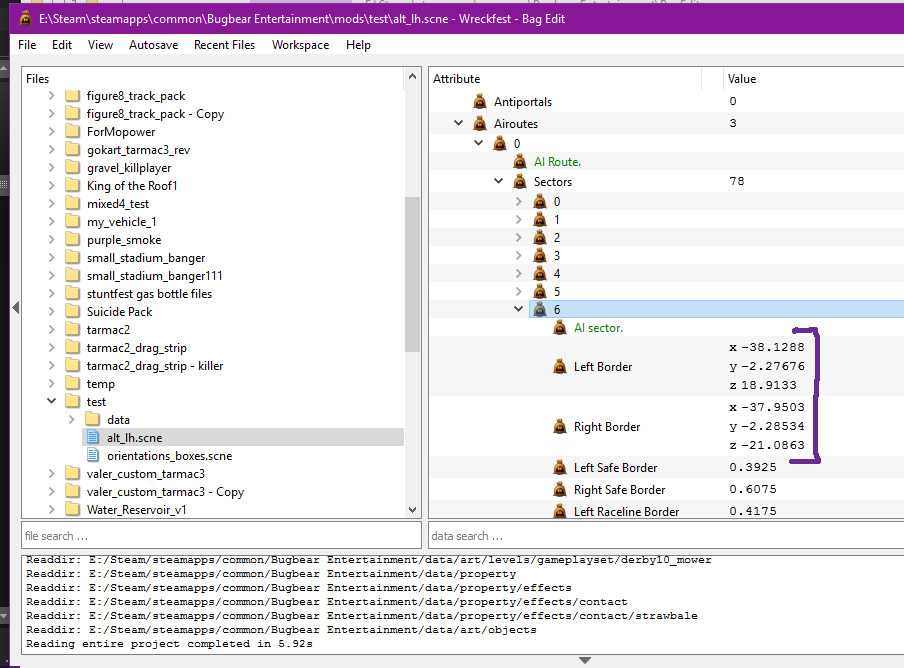Click the bag icon next to Left Border
Viewport: 904px width, 668px height.
click(560, 367)
